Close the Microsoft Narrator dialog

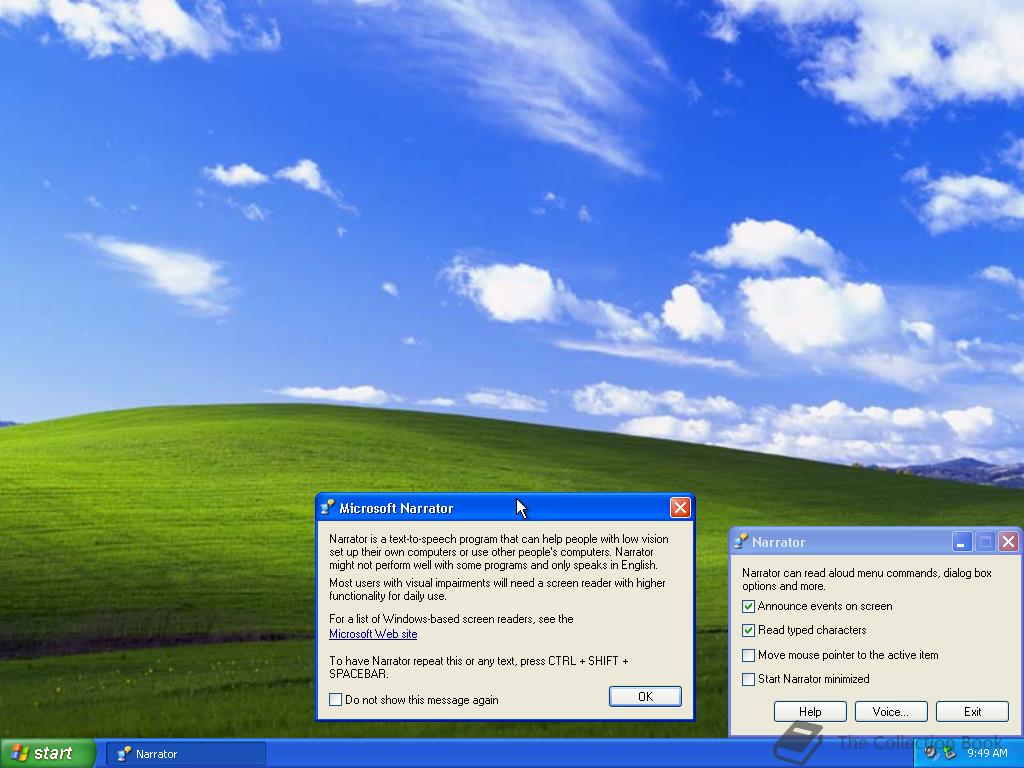tap(680, 507)
